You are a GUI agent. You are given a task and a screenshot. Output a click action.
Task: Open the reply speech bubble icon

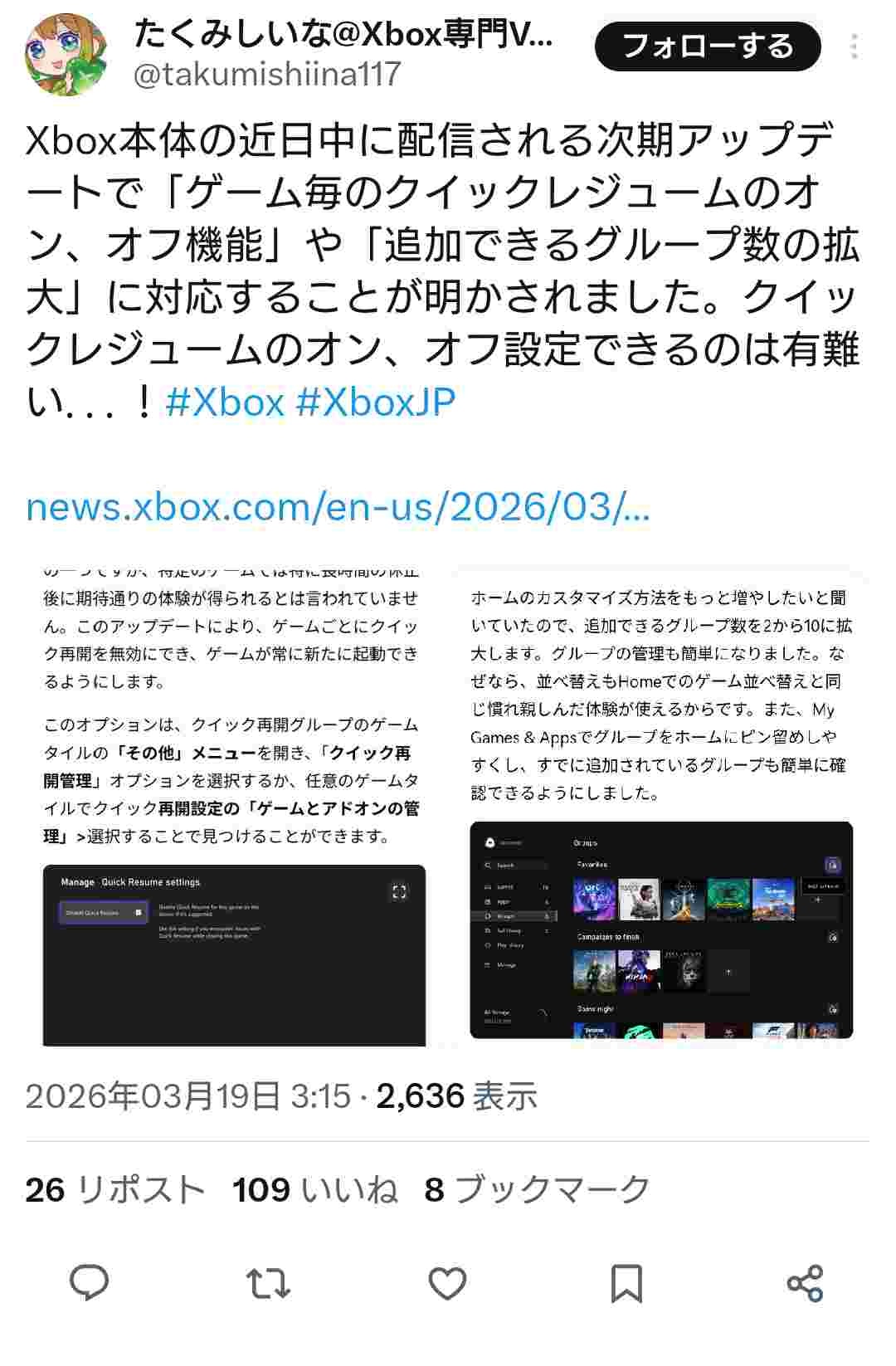(x=90, y=1283)
